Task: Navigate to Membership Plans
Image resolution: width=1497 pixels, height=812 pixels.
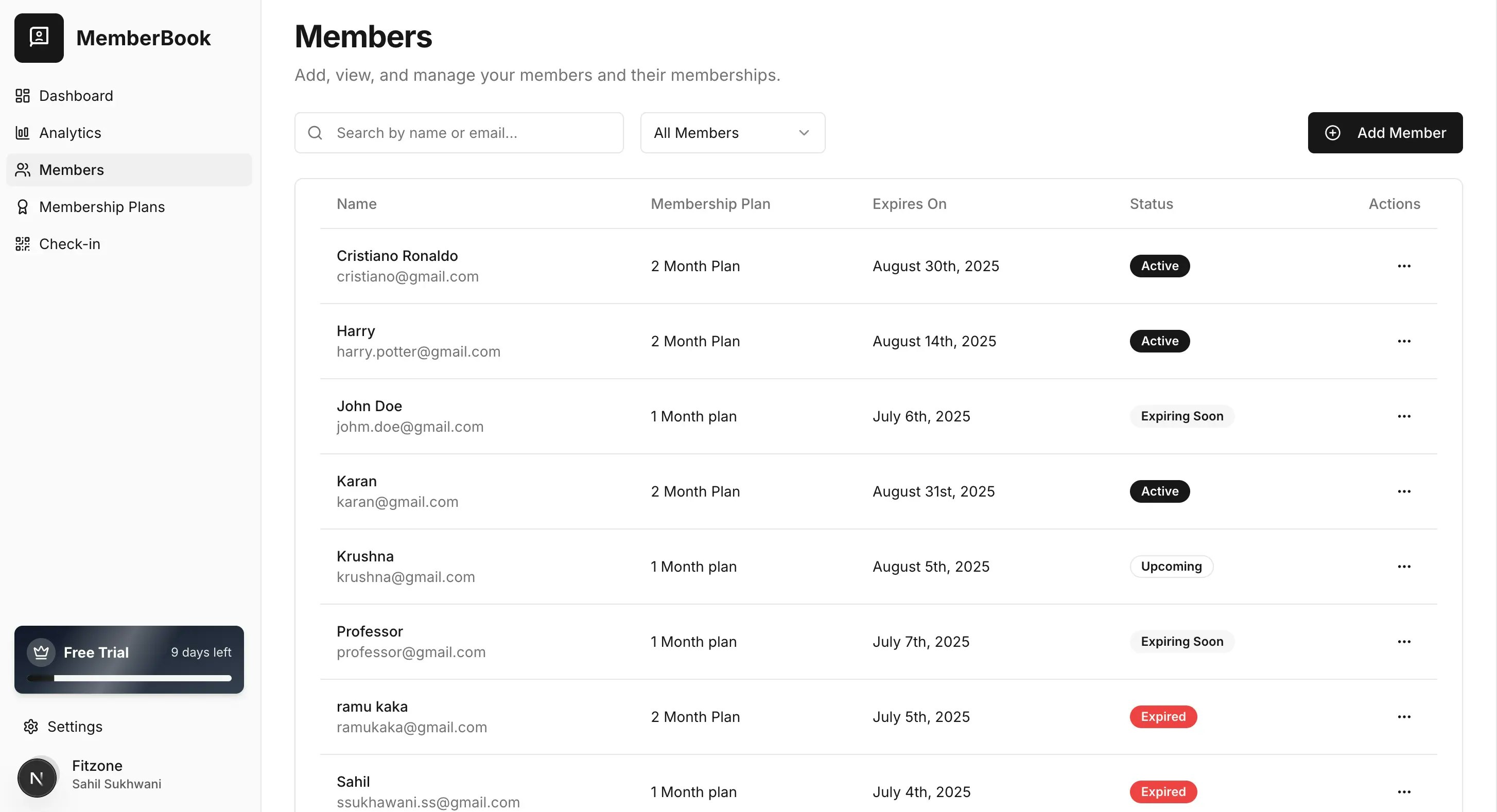Action: click(102, 207)
